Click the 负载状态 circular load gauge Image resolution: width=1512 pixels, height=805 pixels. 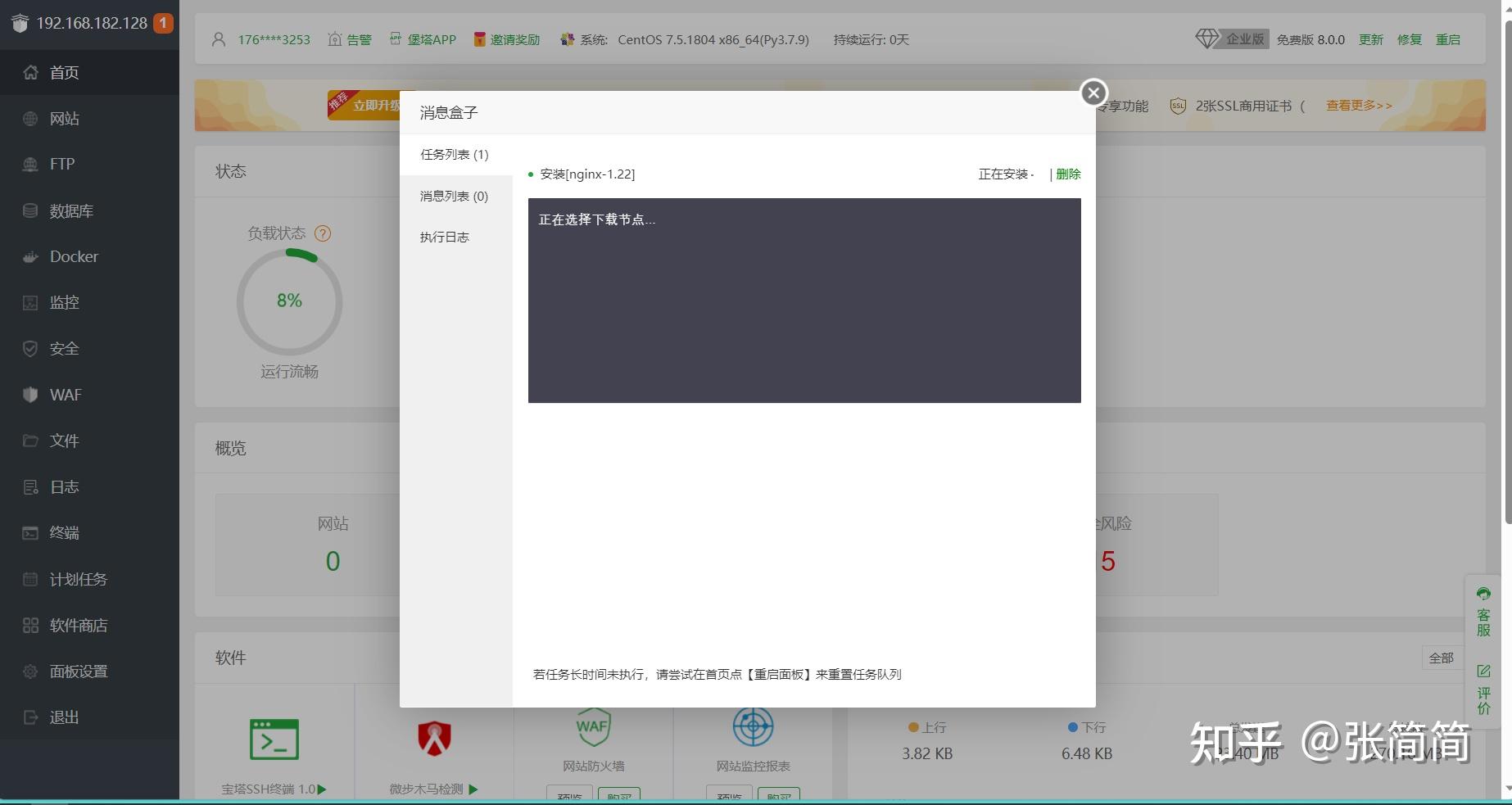click(x=289, y=301)
